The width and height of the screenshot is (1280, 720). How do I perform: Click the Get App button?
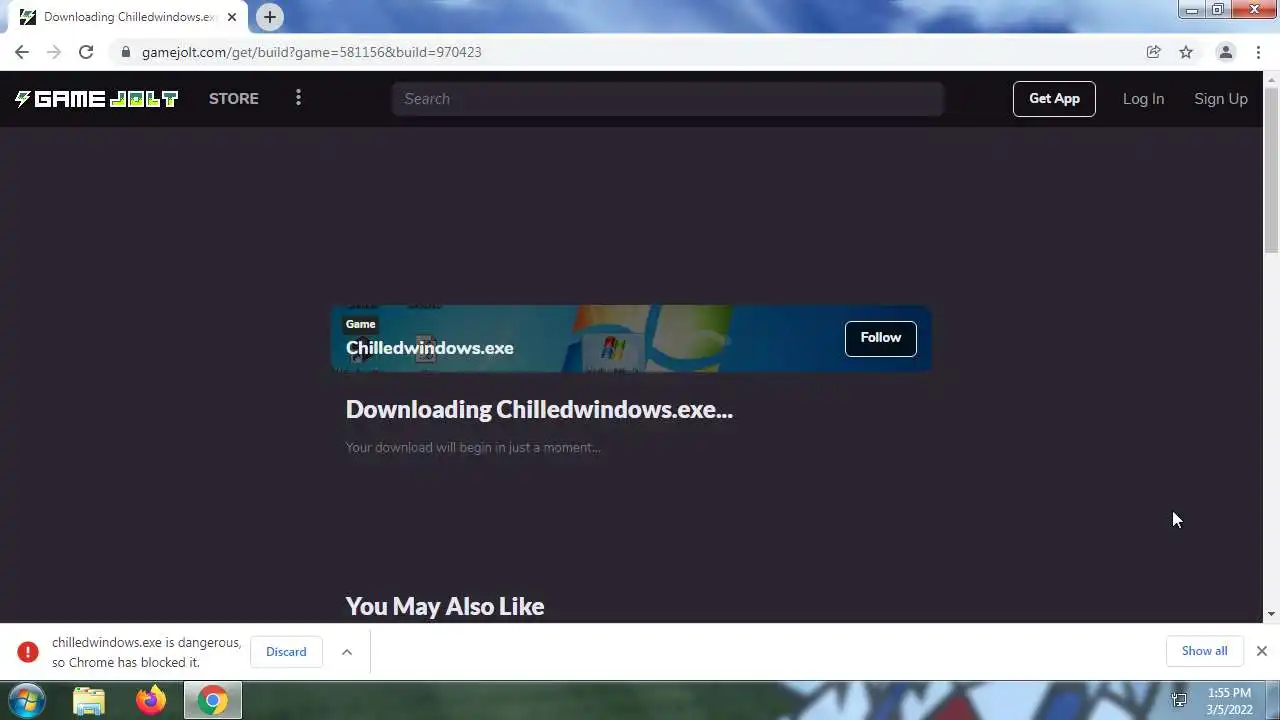point(1054,98)
